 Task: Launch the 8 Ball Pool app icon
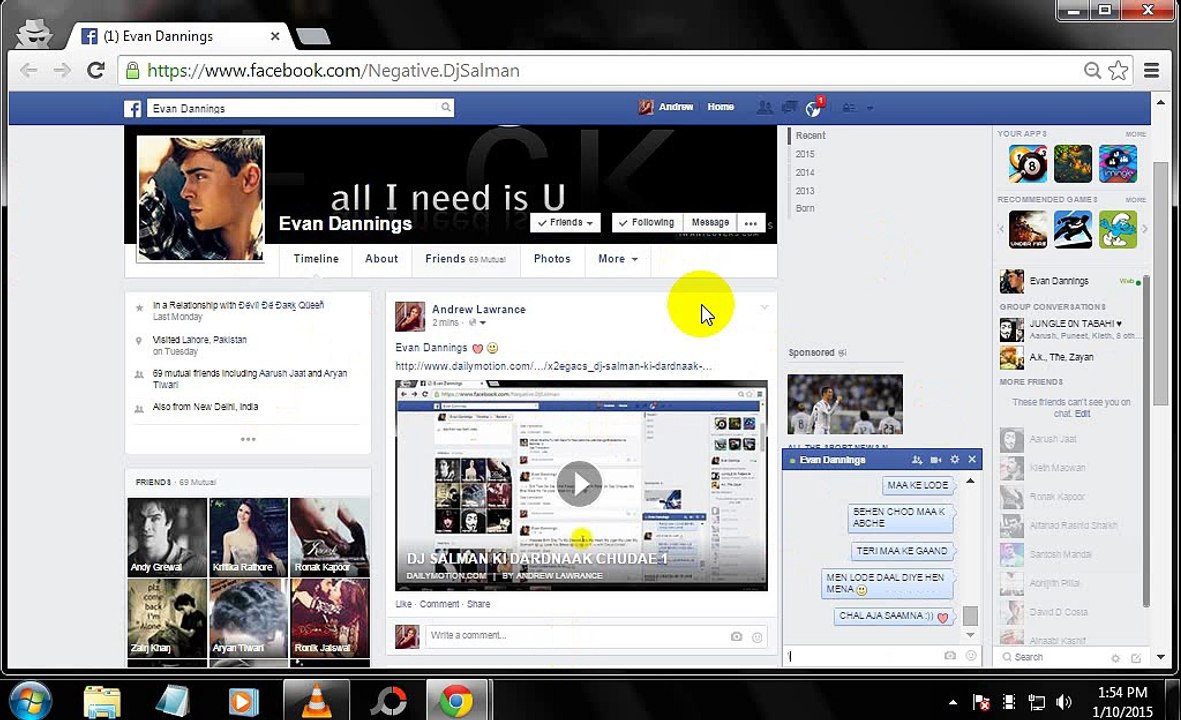click(1028, 163)
